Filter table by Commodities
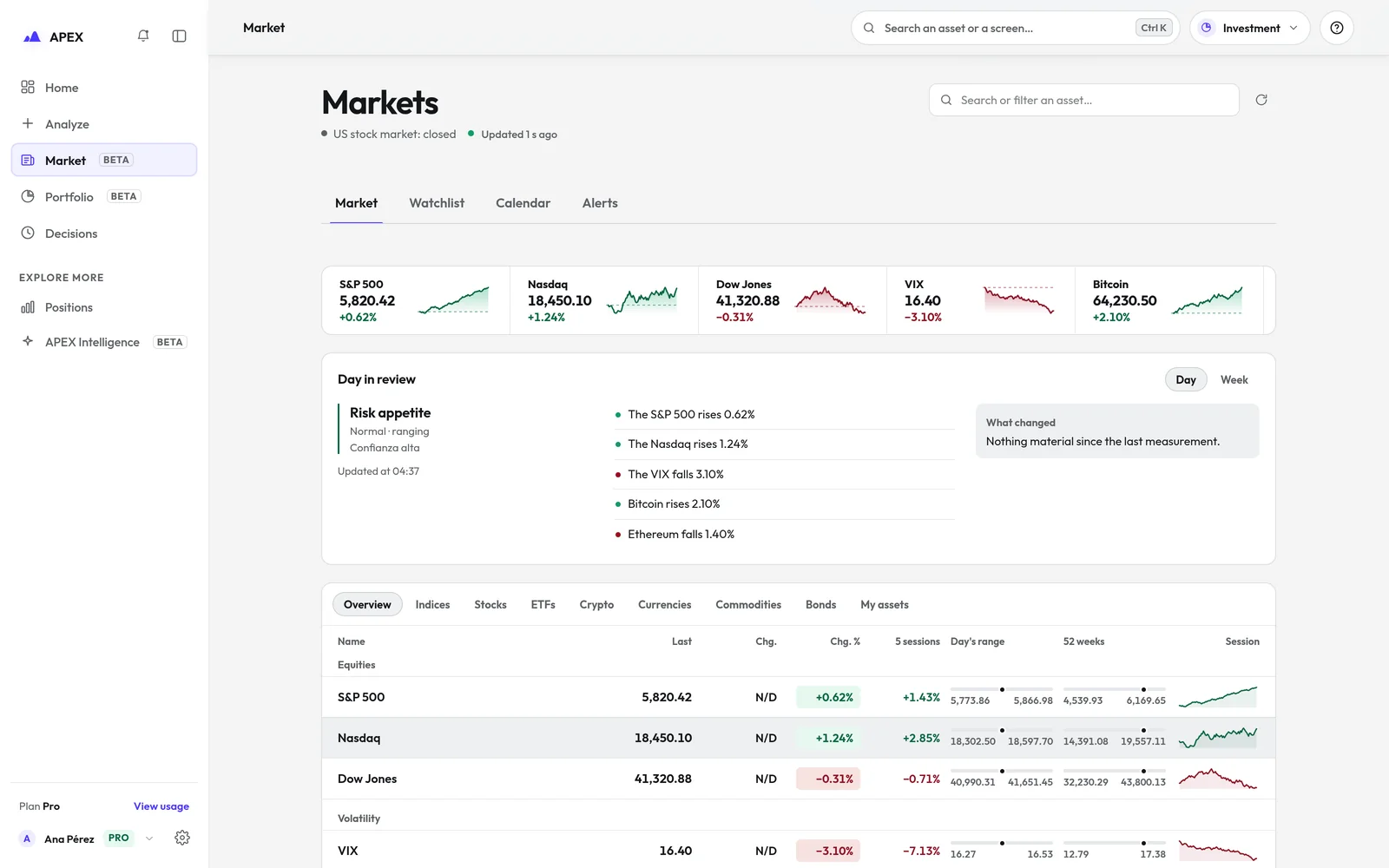 click(x=748, y=605)
